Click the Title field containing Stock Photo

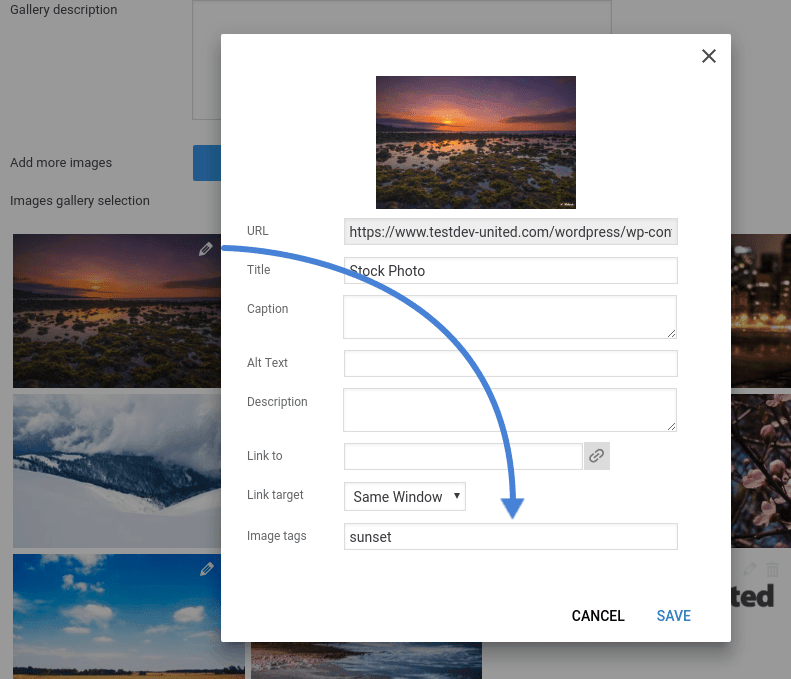[510, 271]
